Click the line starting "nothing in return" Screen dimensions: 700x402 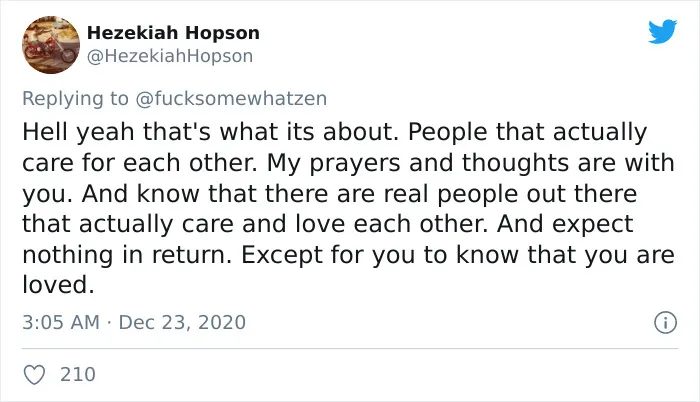click(348, 255)
